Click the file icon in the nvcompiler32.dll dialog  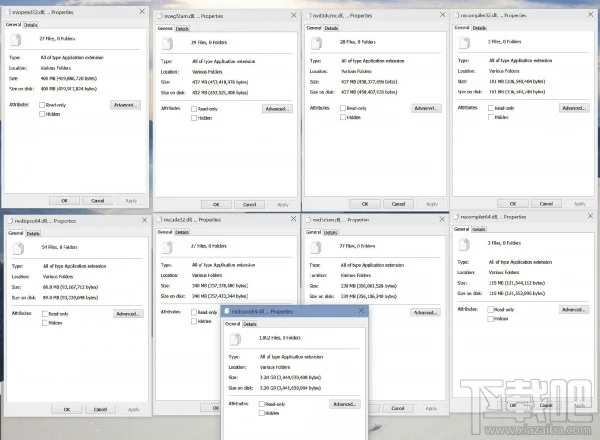pyautogui.click(x=463, y=44)
